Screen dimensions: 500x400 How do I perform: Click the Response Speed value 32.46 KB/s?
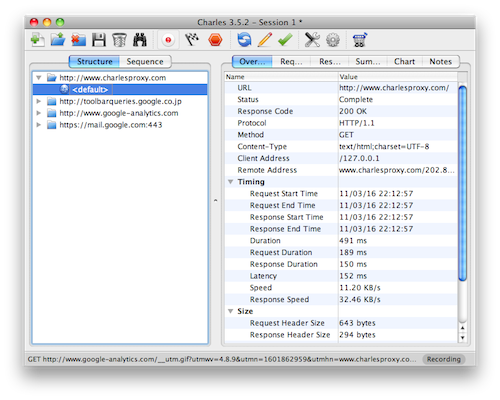tap(360, 299)
